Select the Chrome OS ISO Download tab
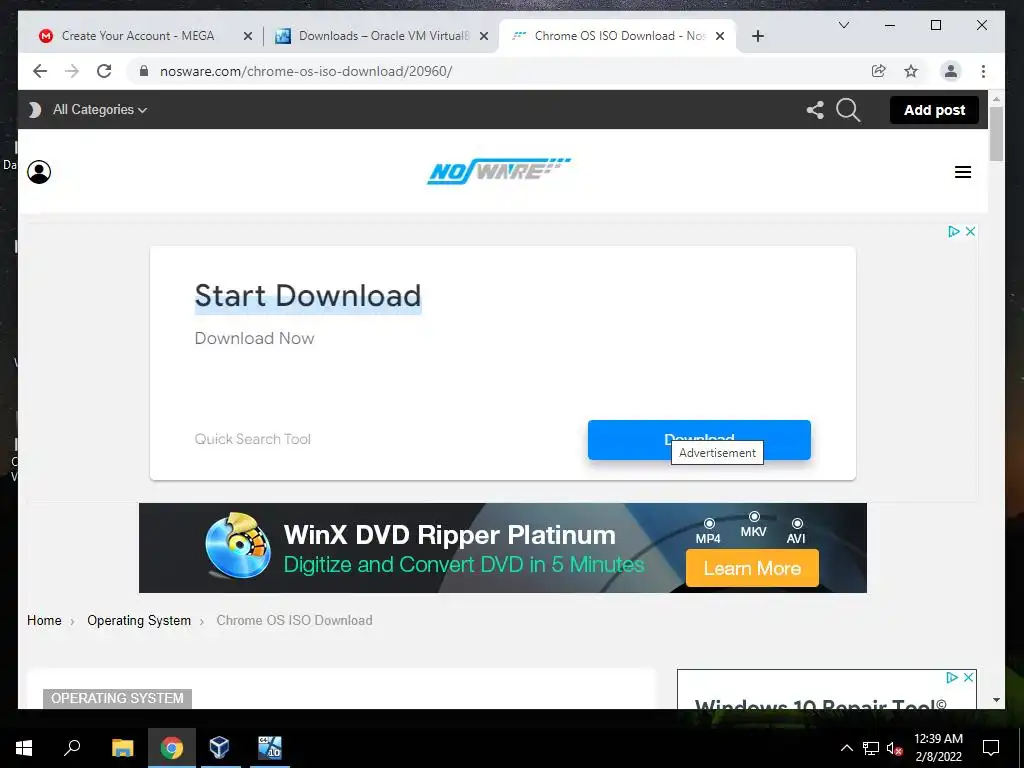This screenshot has width=1024, height=768. pos(619,36)
